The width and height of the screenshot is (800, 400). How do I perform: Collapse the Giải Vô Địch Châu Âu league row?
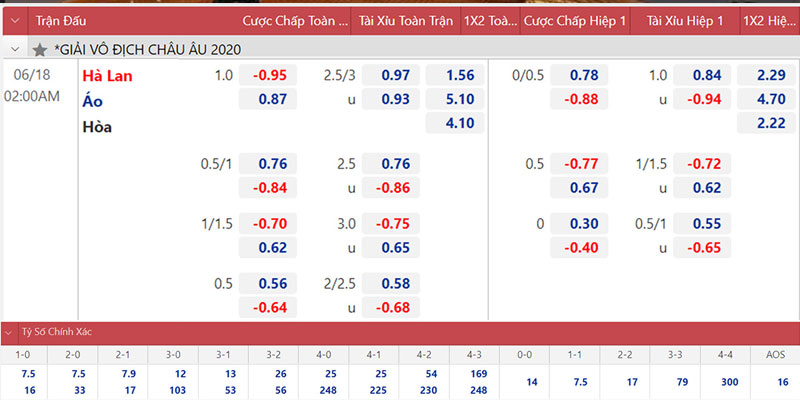pyautogui.click(x=14, y=48)
